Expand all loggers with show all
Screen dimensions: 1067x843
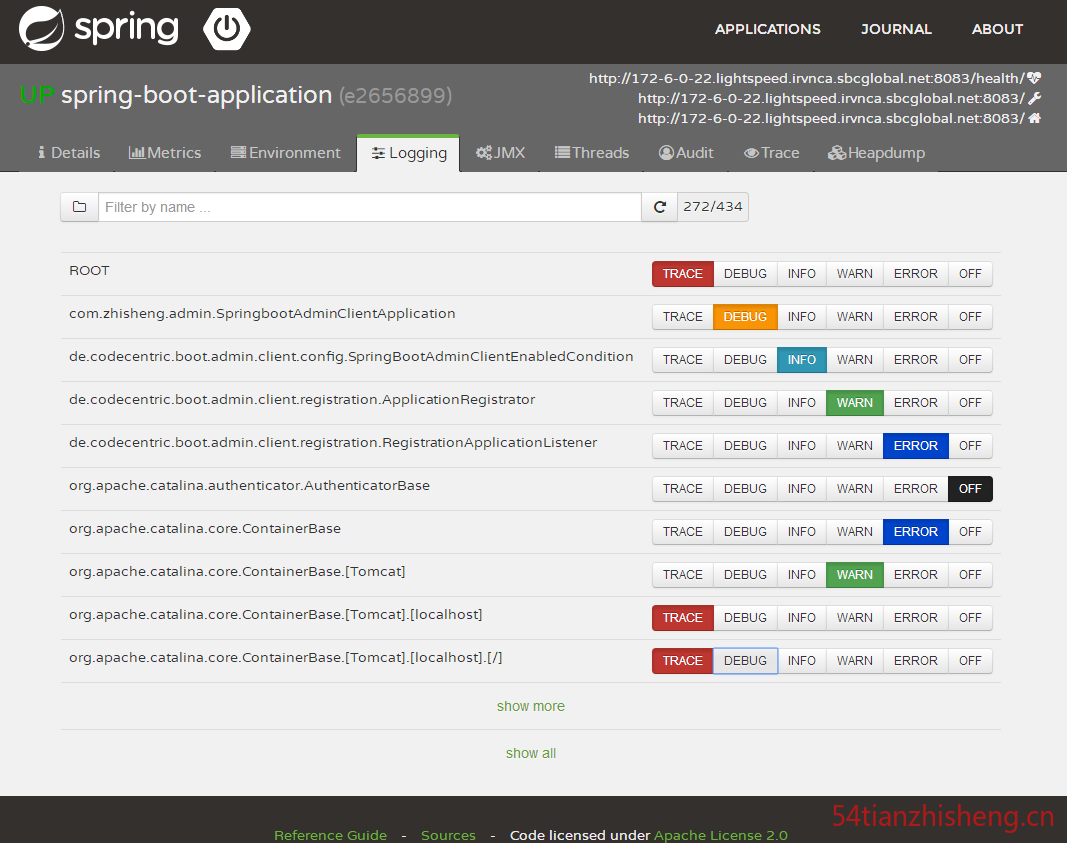click(531, 753)
